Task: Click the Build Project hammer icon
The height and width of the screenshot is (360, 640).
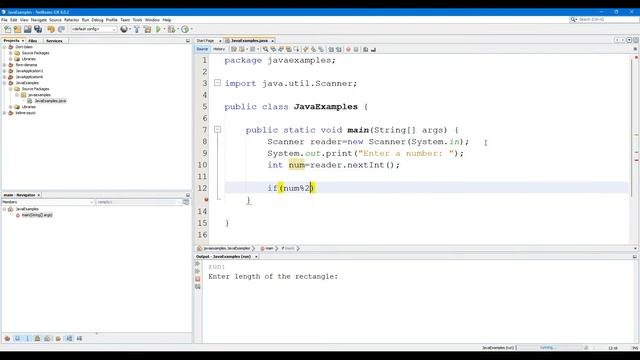Action: click(x=137, y=29)
